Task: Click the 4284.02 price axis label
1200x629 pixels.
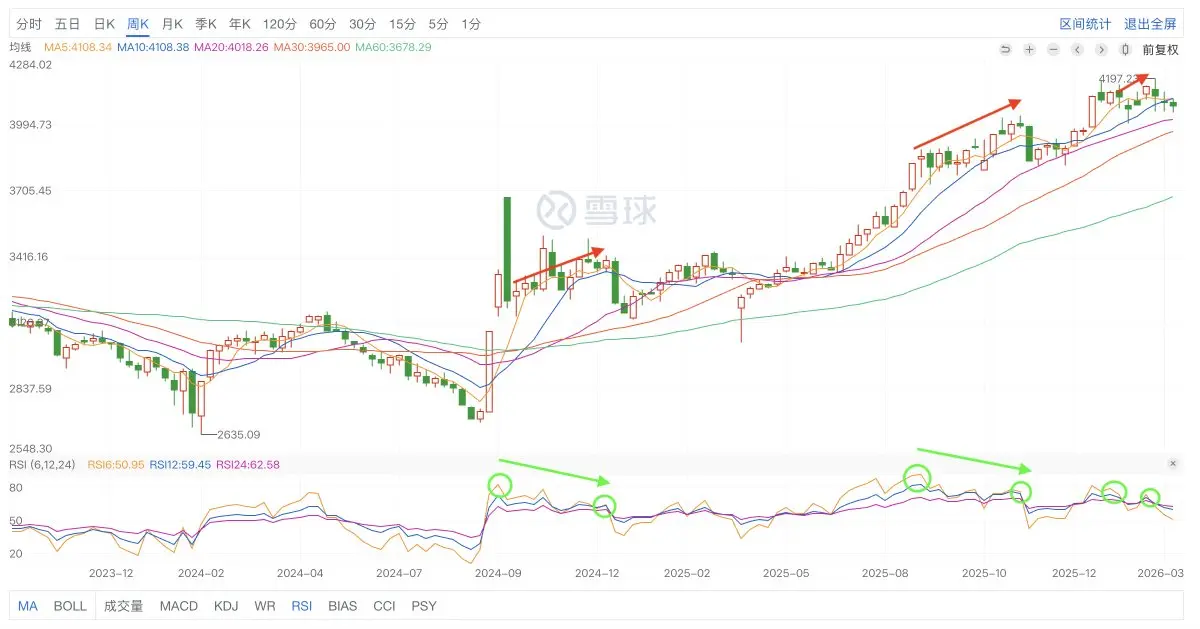Action: (30, 64)
